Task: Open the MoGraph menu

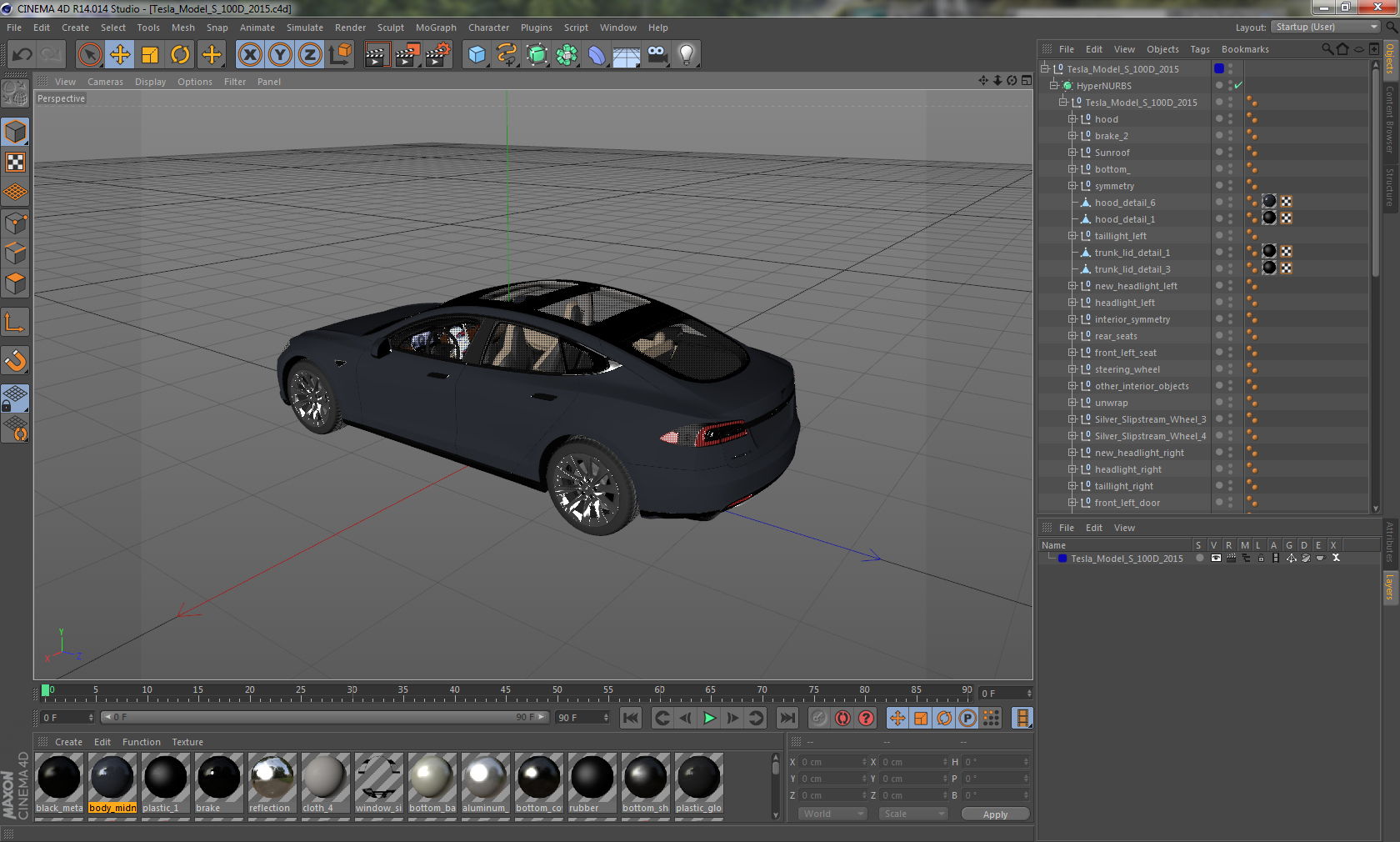Action: click(x=436, y=28)
